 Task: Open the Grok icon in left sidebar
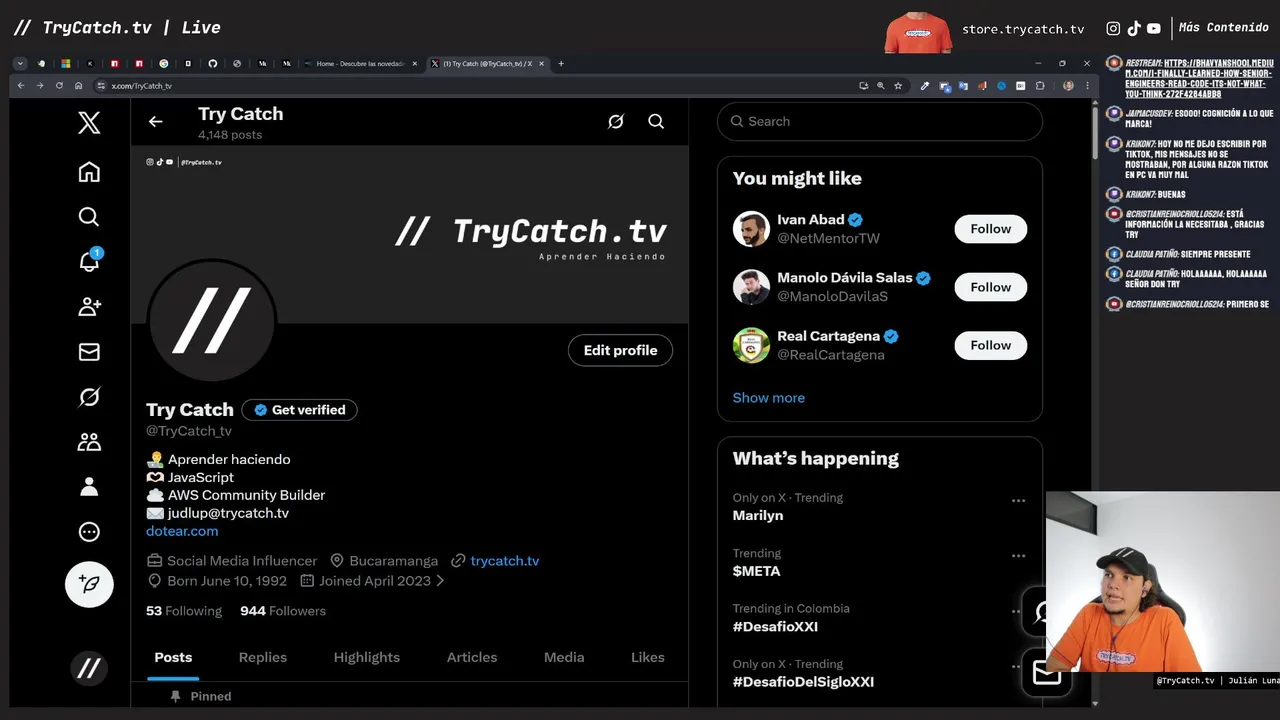coord(89,397)
